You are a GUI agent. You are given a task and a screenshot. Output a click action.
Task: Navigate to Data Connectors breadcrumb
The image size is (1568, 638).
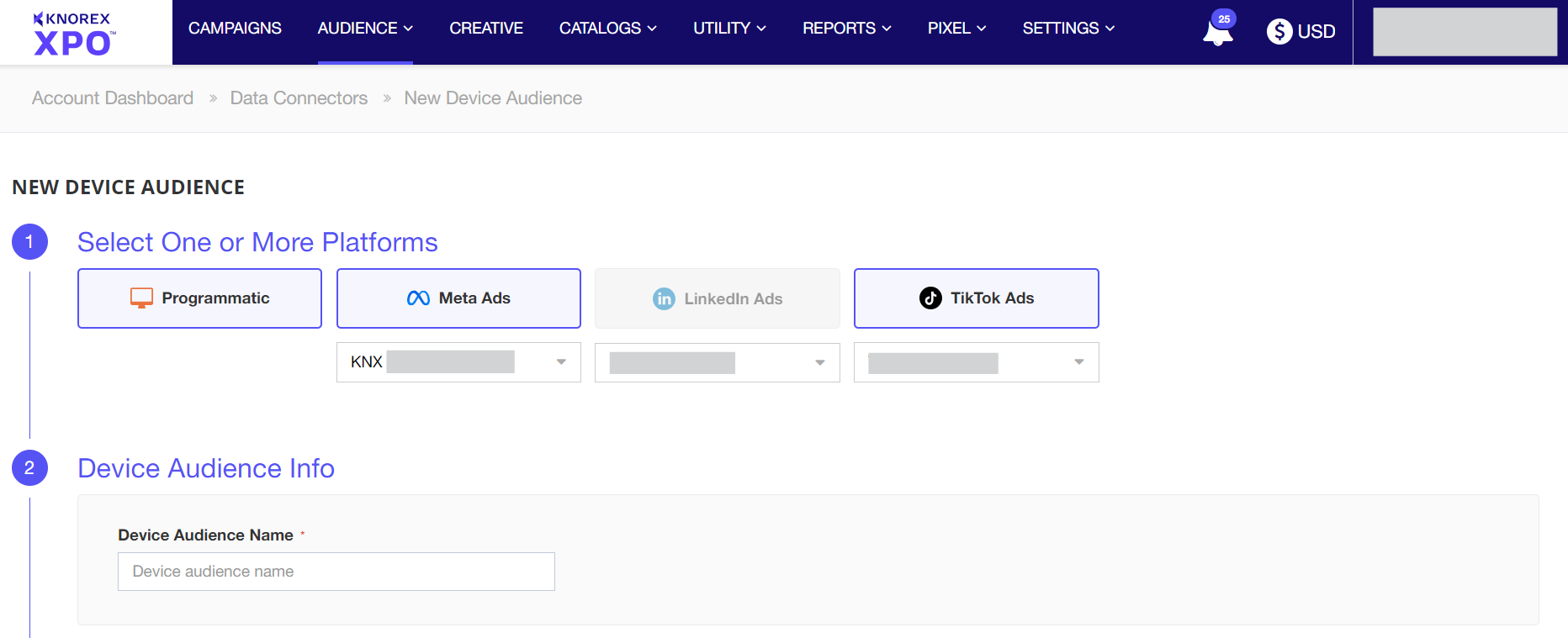[x=299, y=98]
